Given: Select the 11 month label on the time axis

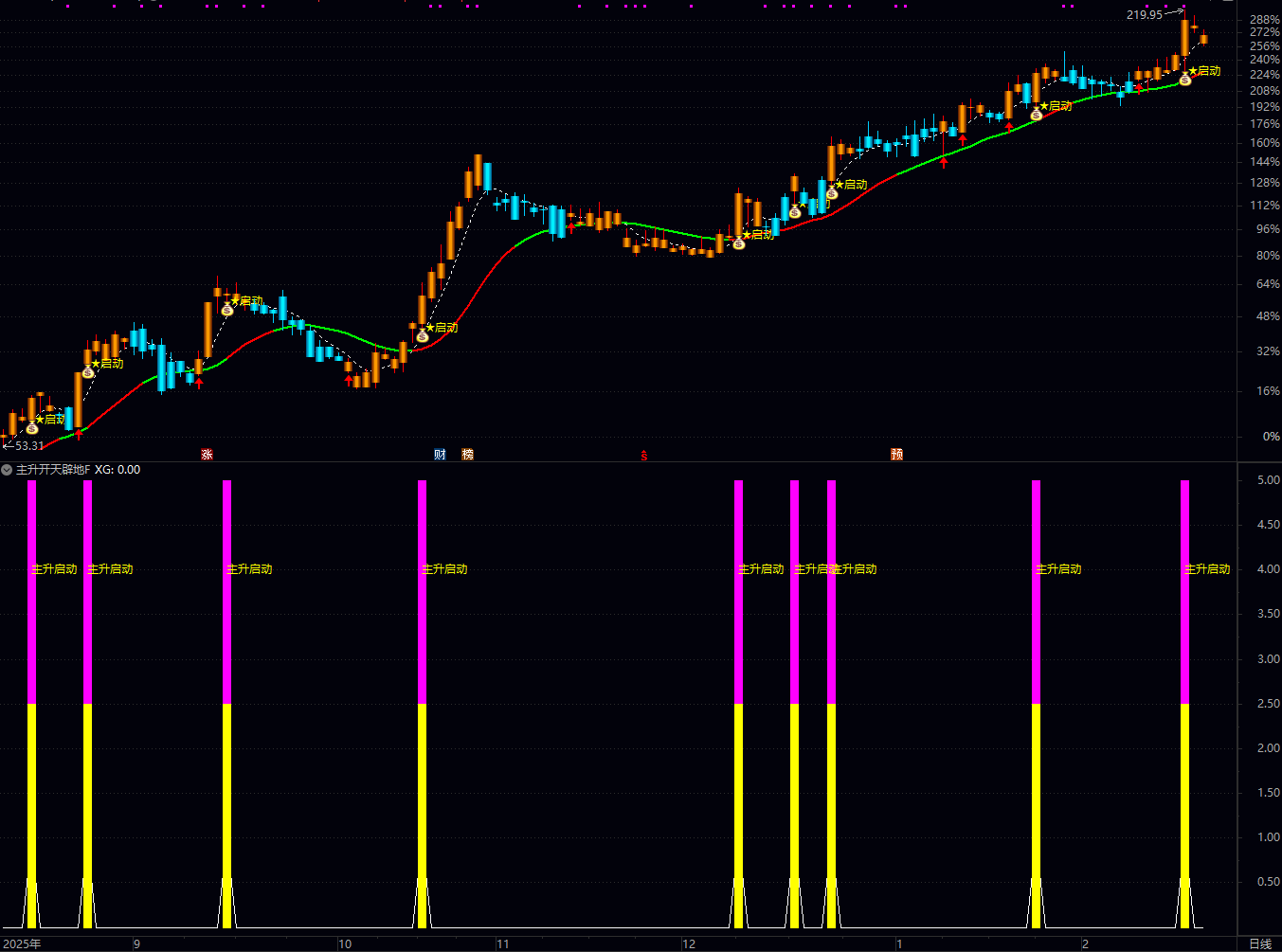Looking at the screenshot, I should (503, 944).
